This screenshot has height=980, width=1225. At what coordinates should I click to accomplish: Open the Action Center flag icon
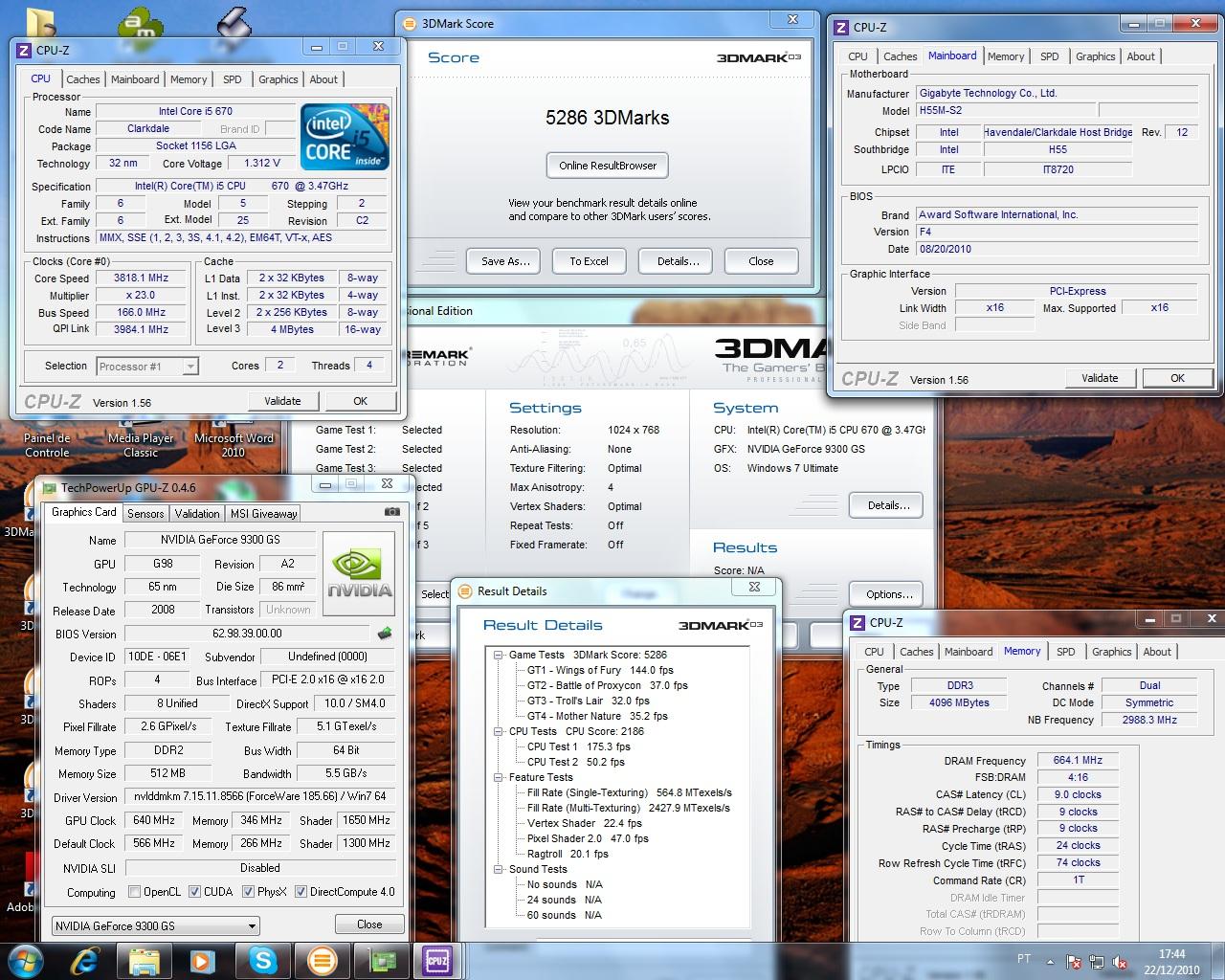[1074, 961]
